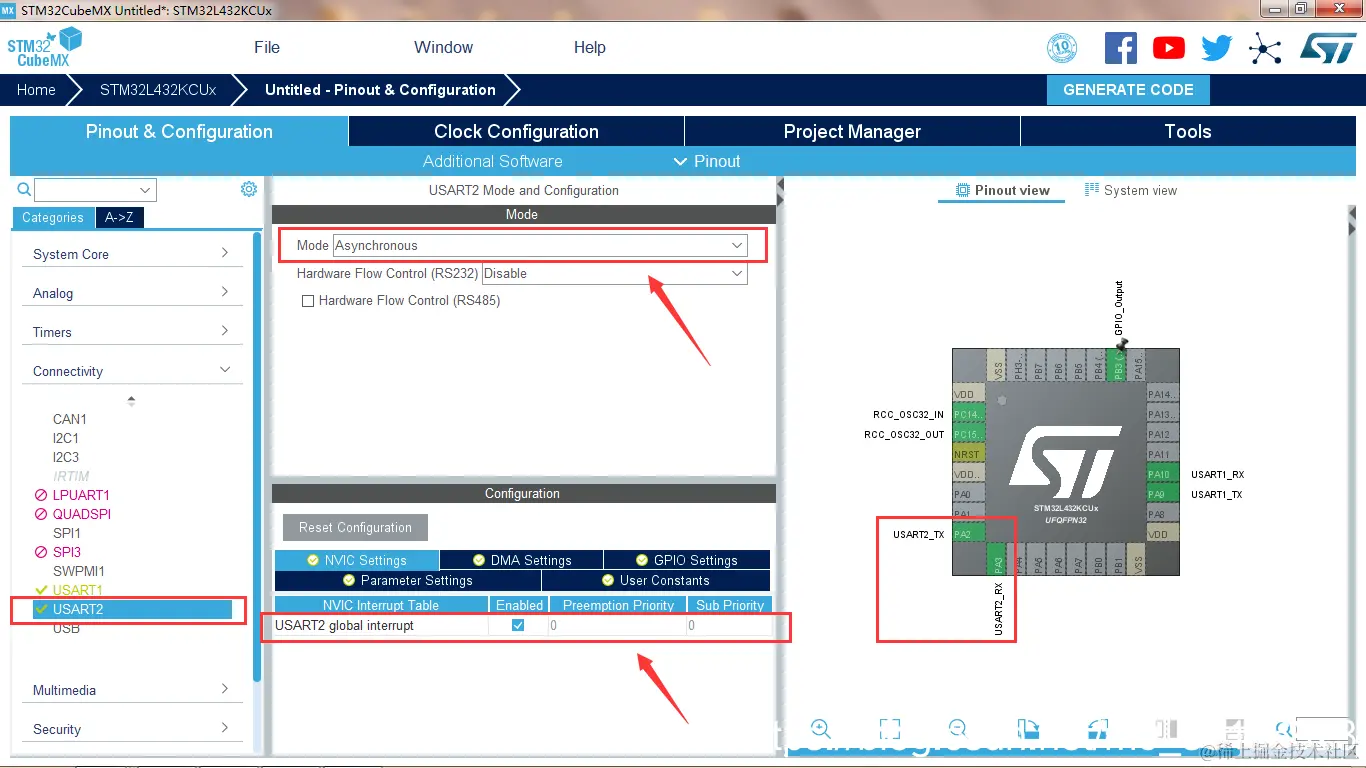The height and width of the screenshot is (768, 1366).
Task: Switch to Tools tab
Action: point(1188,131)
